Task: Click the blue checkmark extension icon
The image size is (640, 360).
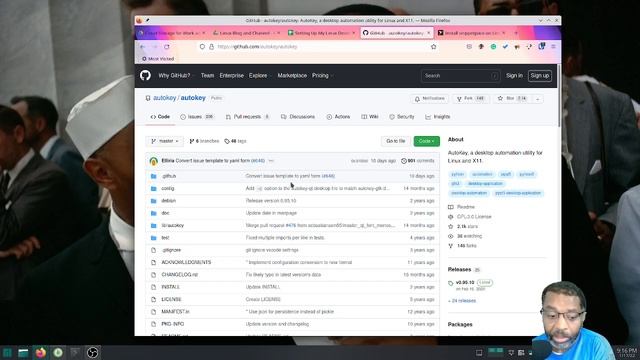Action: (505, 47)
